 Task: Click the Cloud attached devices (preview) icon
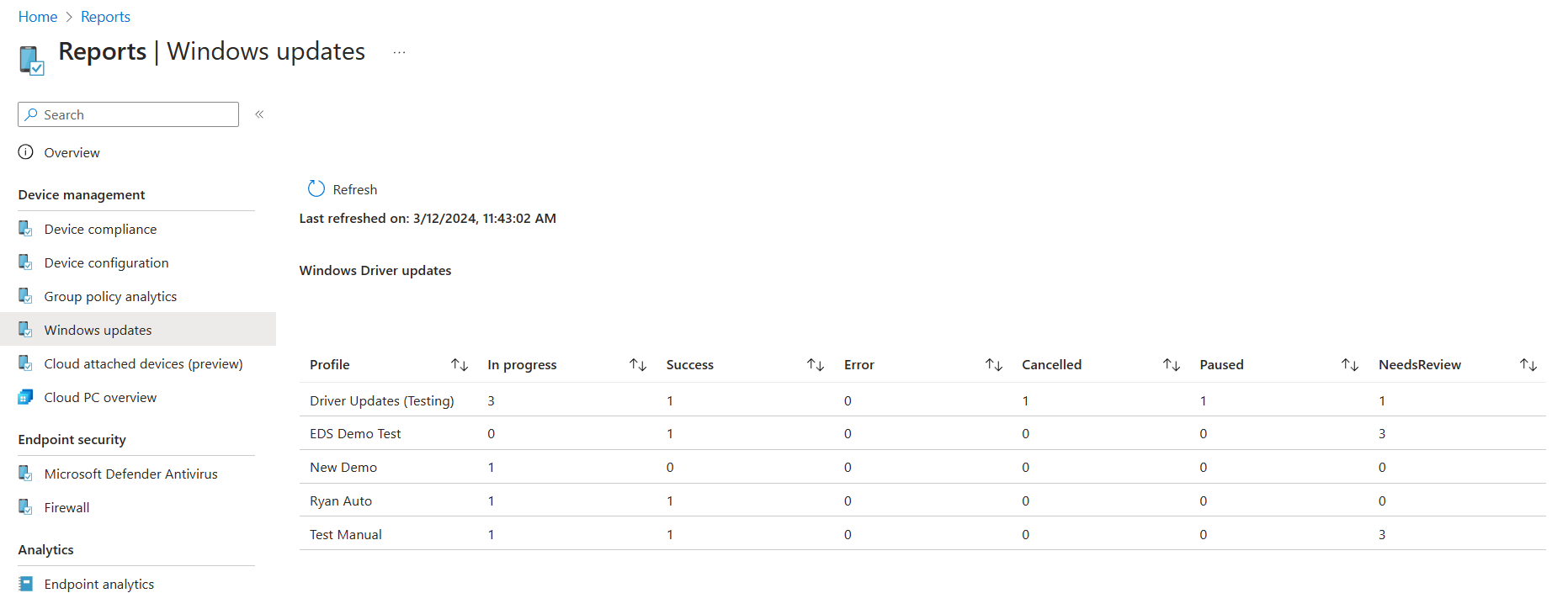(24, 363)
